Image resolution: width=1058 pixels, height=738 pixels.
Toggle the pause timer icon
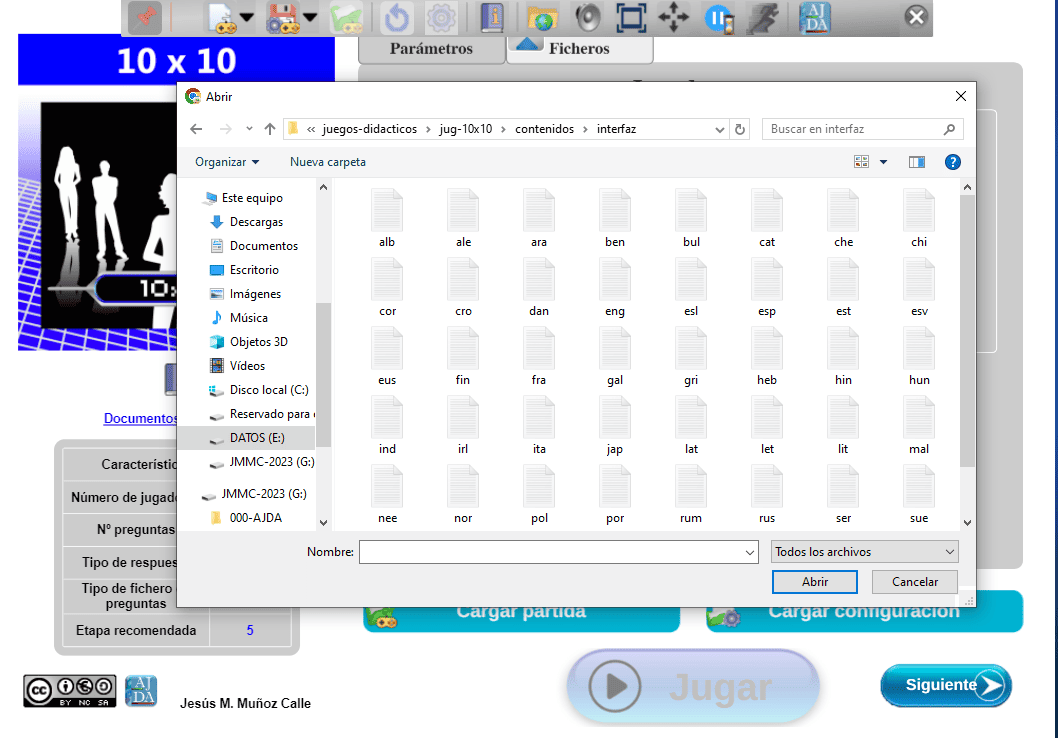click(719, 18)
